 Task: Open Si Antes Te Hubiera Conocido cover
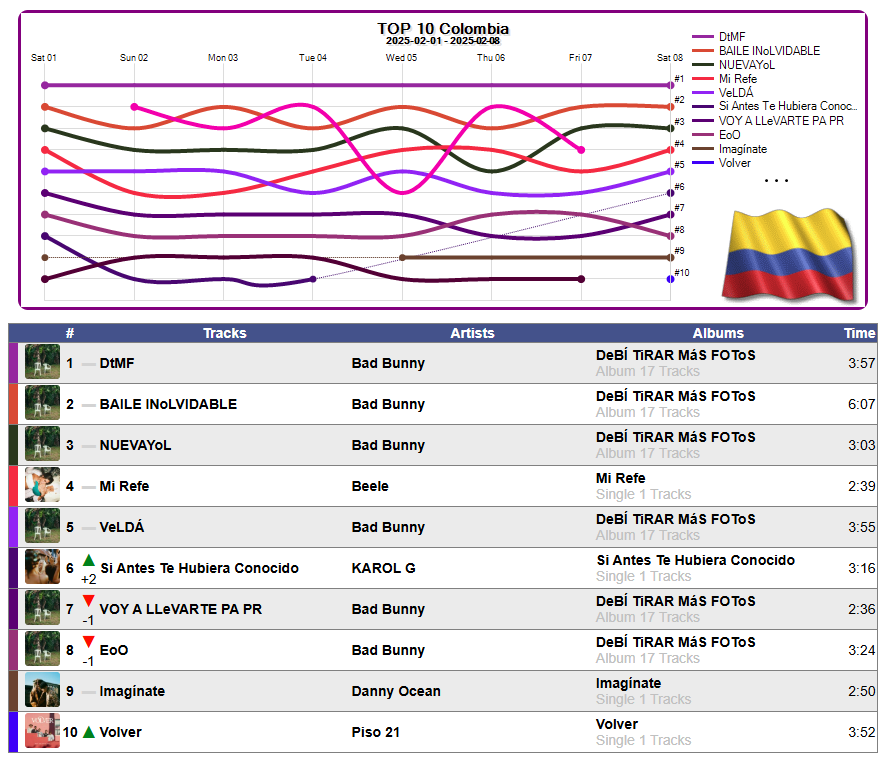(42, 567)
